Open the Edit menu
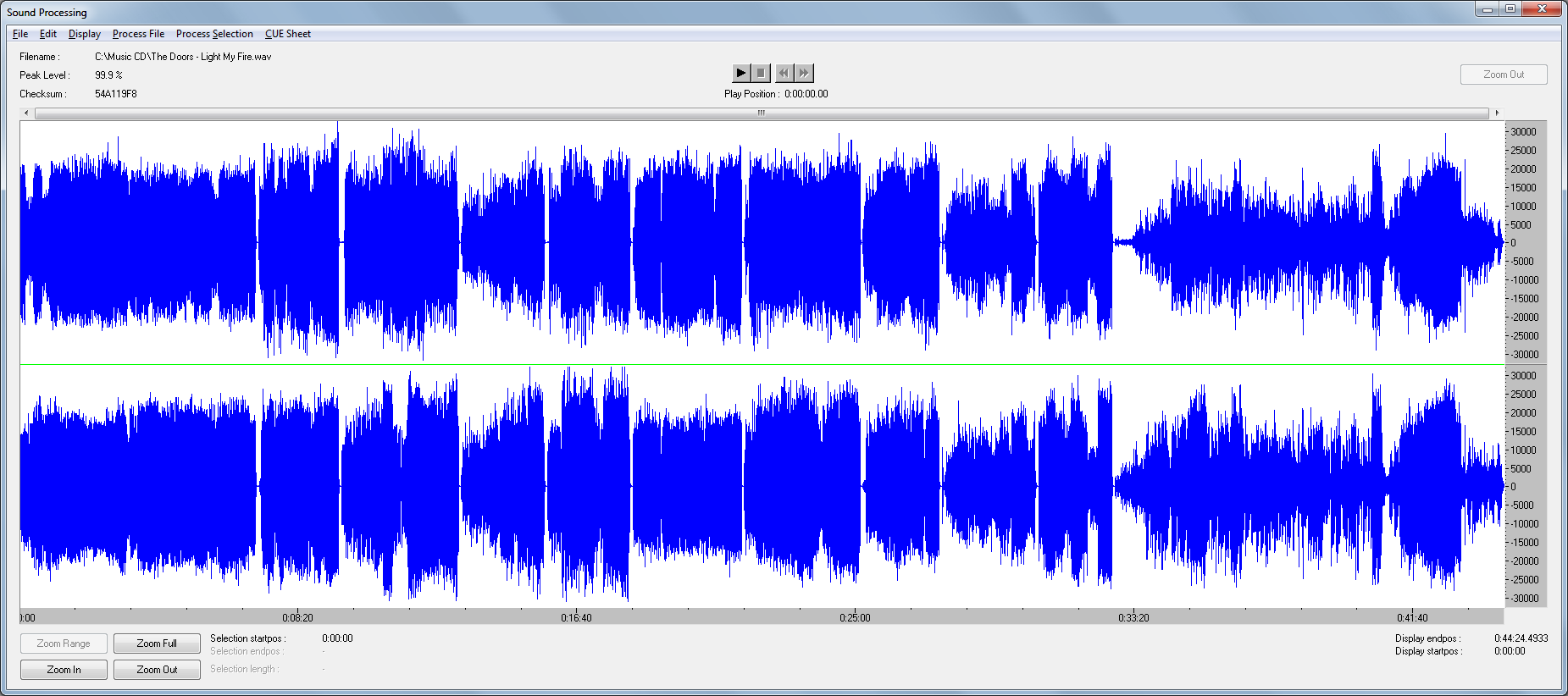The height and width of the screenshot is (696, 1568). pos(48,34)
